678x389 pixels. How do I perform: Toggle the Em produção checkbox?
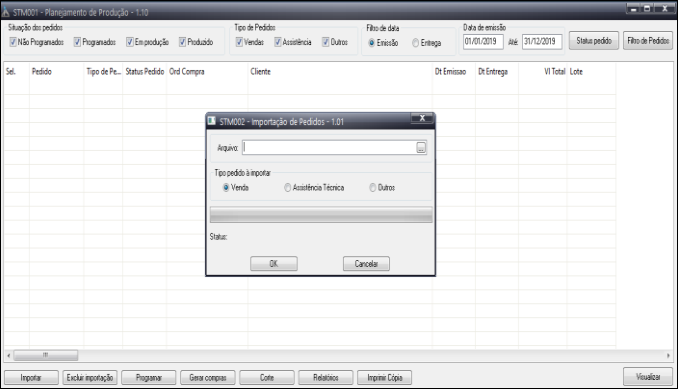[x=130, y=42]
